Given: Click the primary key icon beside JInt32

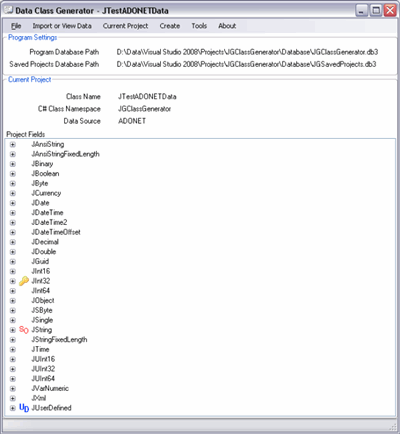Looking at the screenshot, I should [24, 281].
